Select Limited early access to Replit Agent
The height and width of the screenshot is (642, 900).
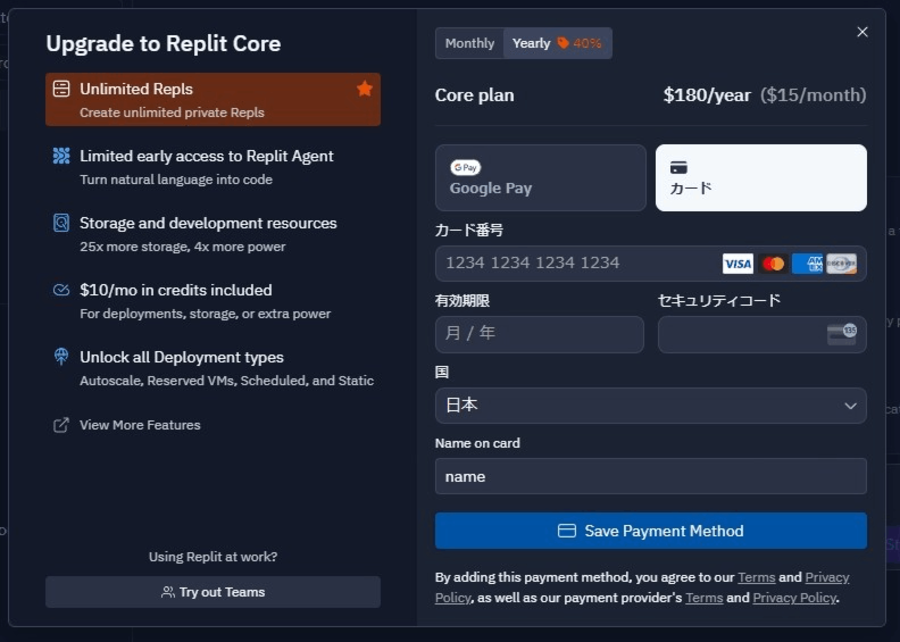(x=213, y=167)
